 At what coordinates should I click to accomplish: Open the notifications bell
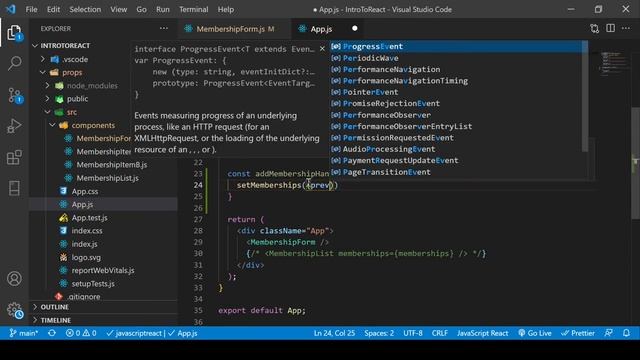pyautogui.click(x=626, y=333)
